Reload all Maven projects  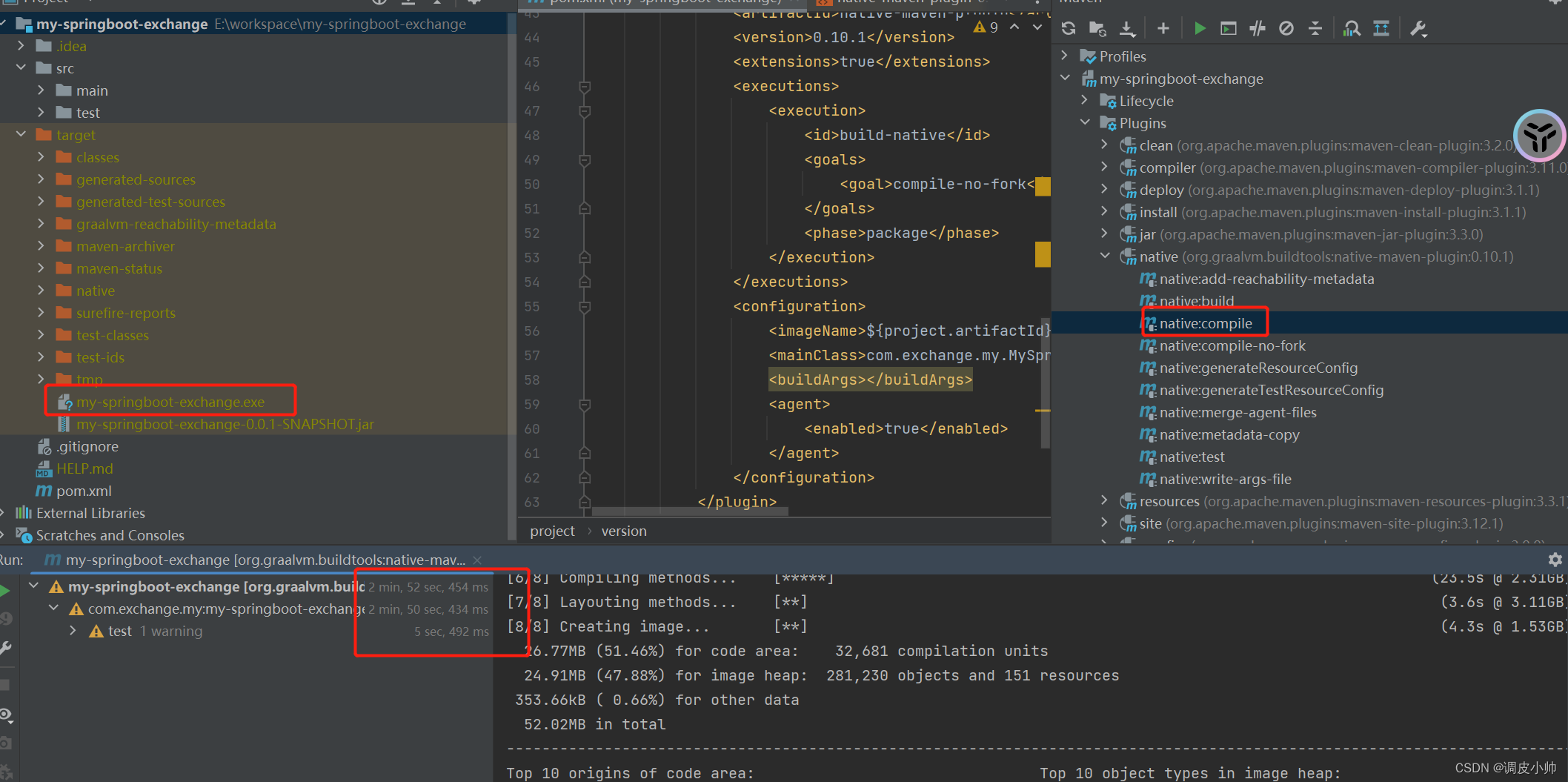click(1068, 28)
